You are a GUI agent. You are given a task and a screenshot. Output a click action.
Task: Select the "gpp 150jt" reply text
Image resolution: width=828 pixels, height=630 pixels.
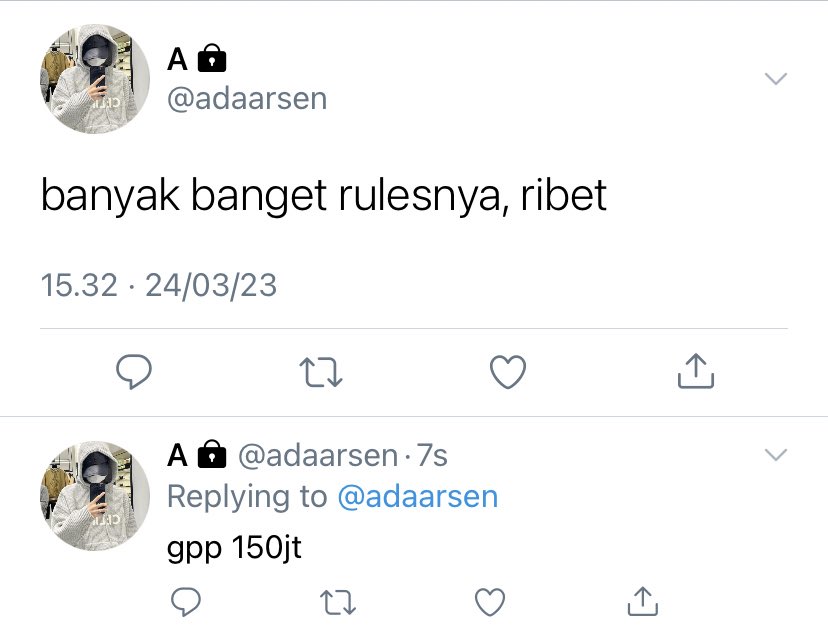[x=234, y=548]
